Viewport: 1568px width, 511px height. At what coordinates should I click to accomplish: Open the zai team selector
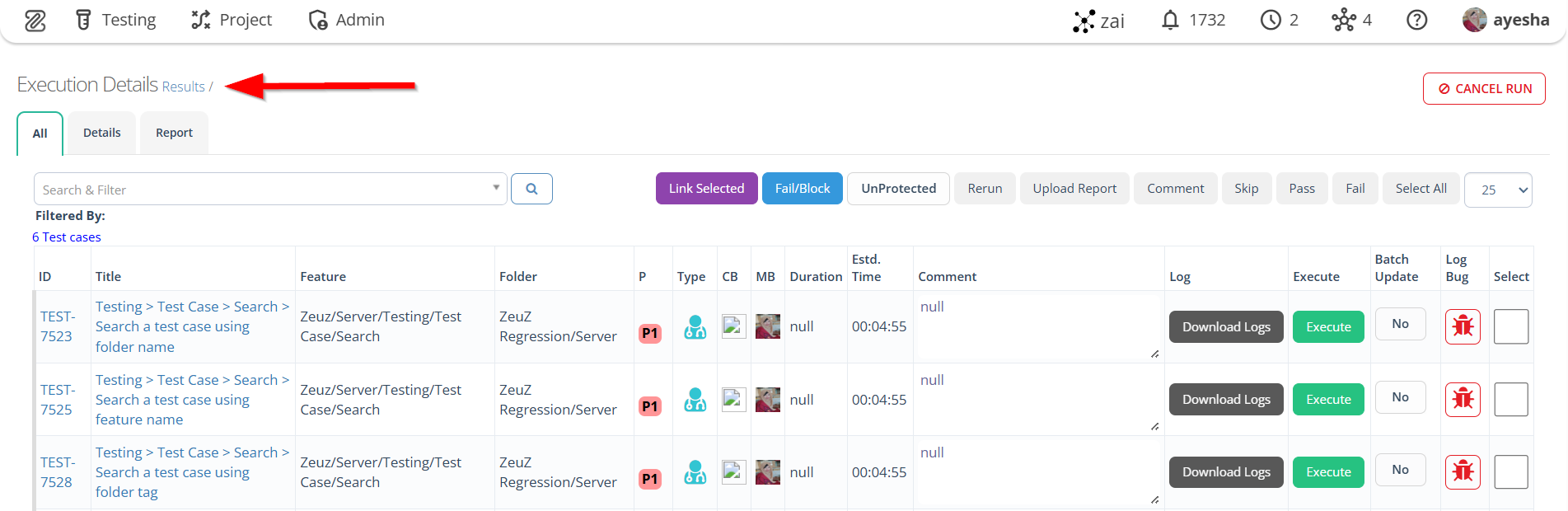1099,21
